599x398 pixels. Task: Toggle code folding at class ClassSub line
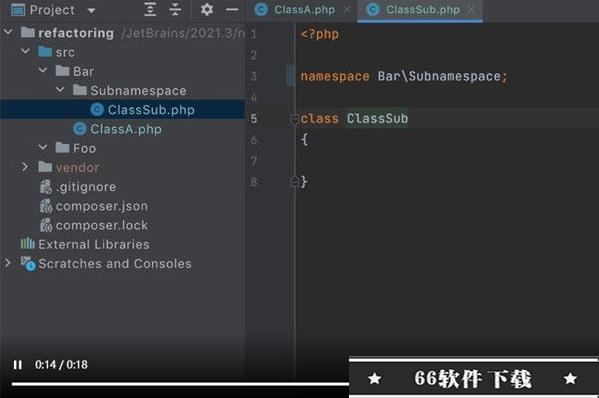pyautogui.click(x=294, y=119)
